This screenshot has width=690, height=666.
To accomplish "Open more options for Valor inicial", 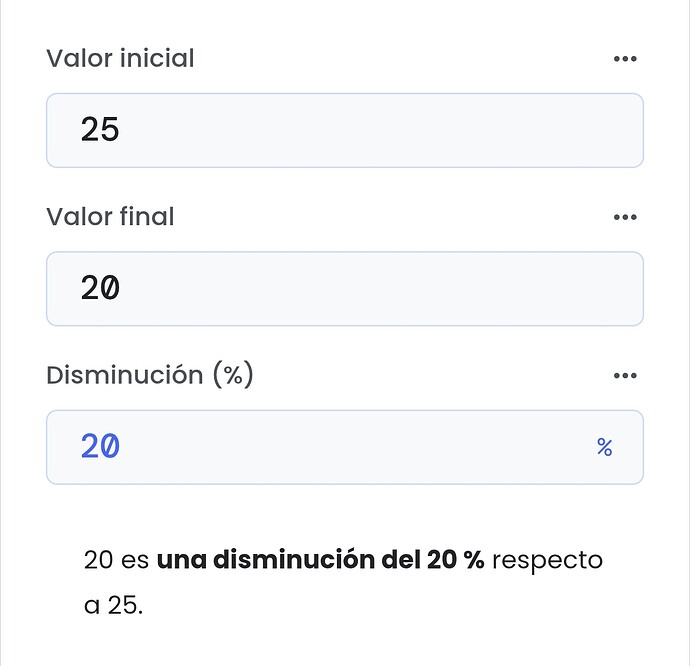I will (625, 59).
